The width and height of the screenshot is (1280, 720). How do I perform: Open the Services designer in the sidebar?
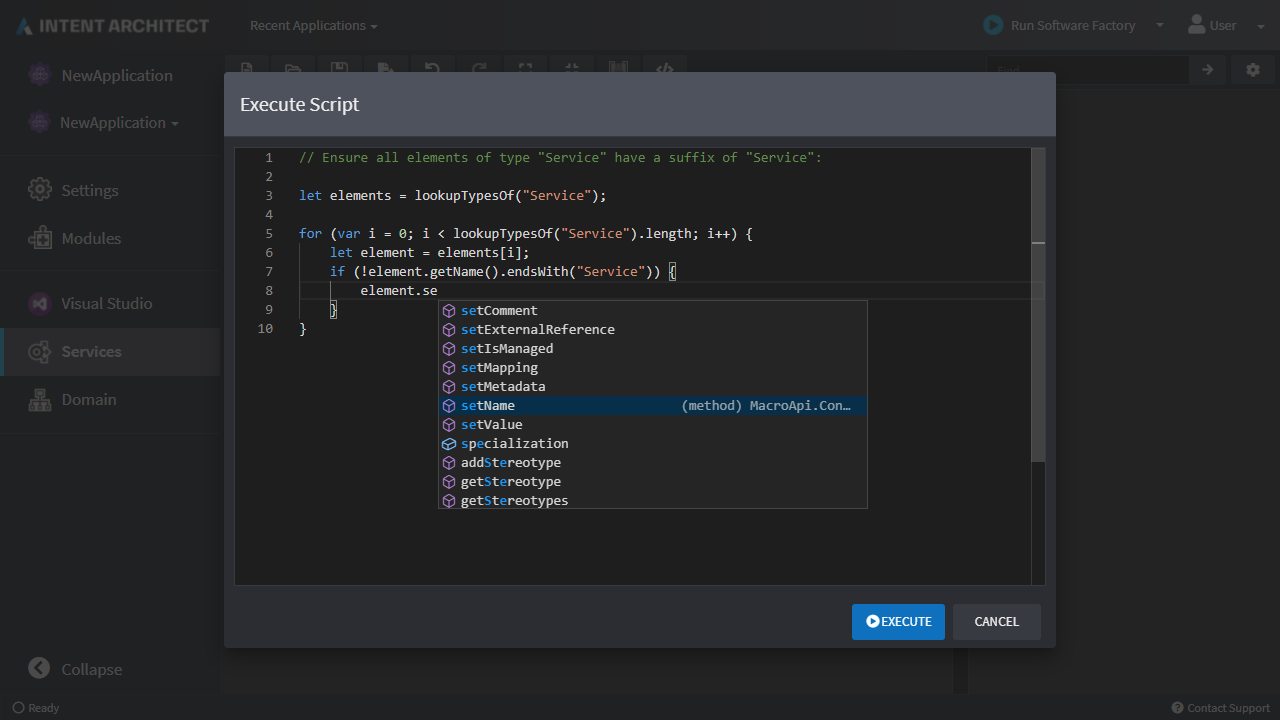pos(91,352)
